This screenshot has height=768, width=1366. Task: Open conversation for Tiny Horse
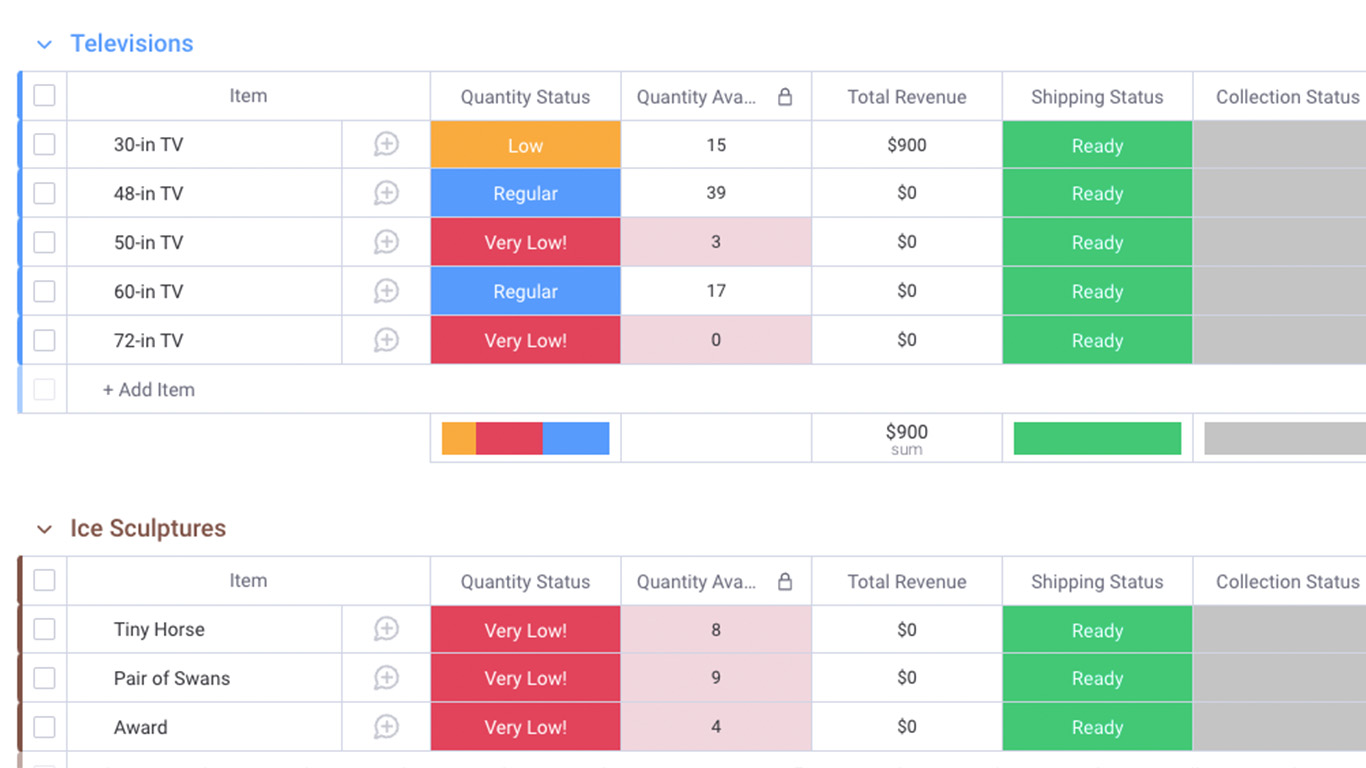click(386, 629)
